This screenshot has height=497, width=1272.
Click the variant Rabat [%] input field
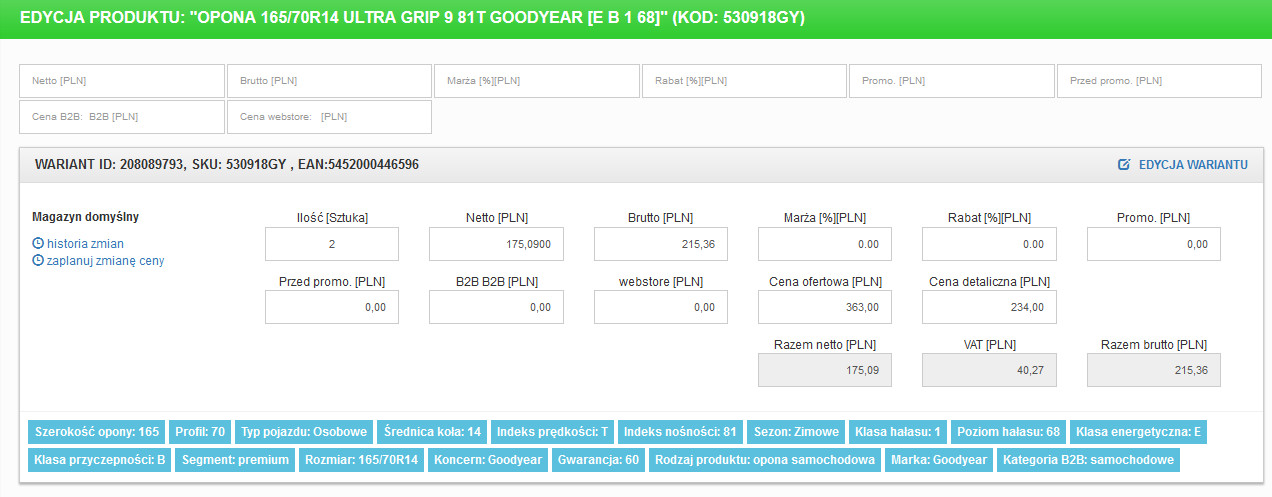click(x=988, y=244)
